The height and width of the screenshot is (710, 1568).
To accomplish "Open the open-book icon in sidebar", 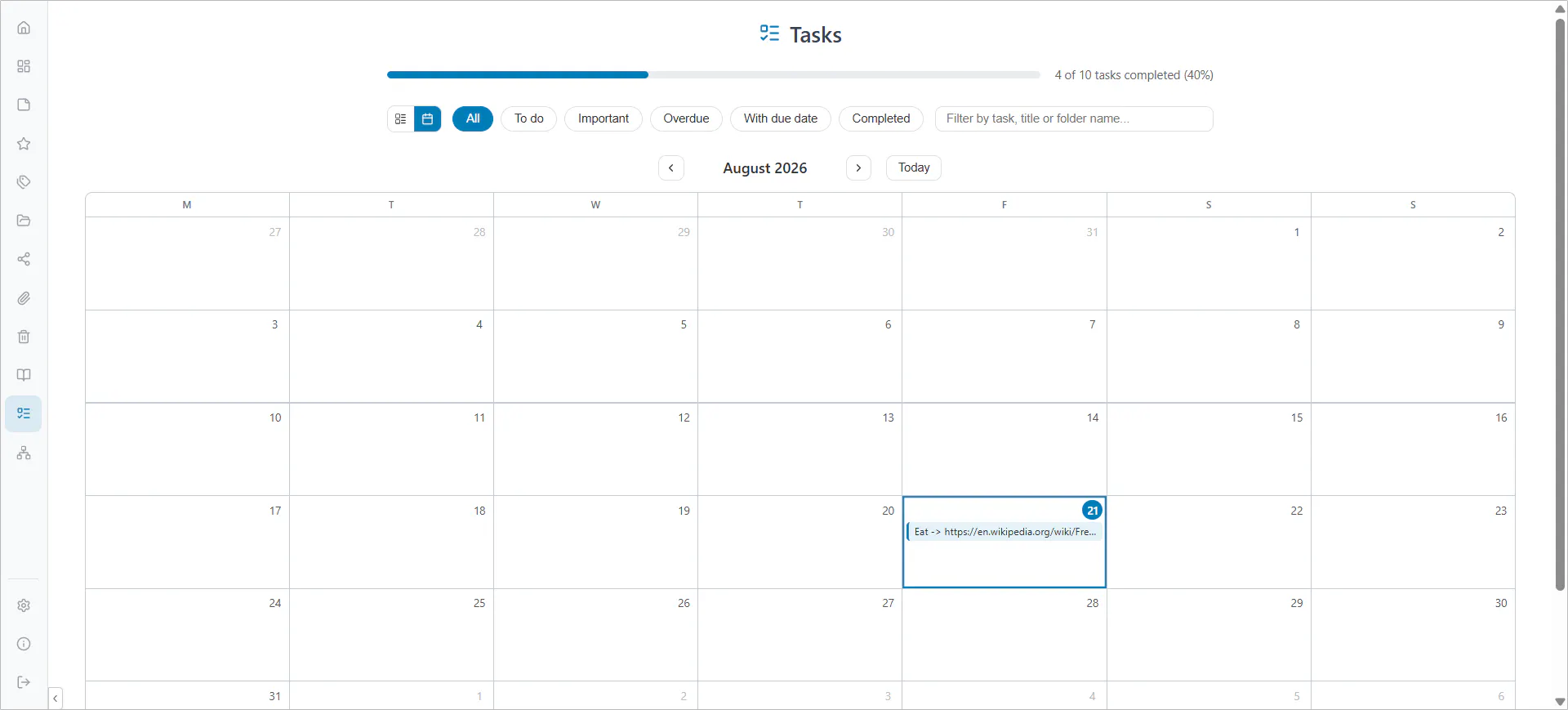I will [x=24, y=375].
